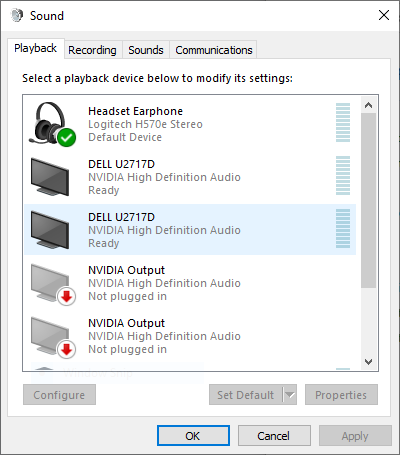400x455 pixels.
Task: Go to the Communications tab
Action: coord(214,50)
